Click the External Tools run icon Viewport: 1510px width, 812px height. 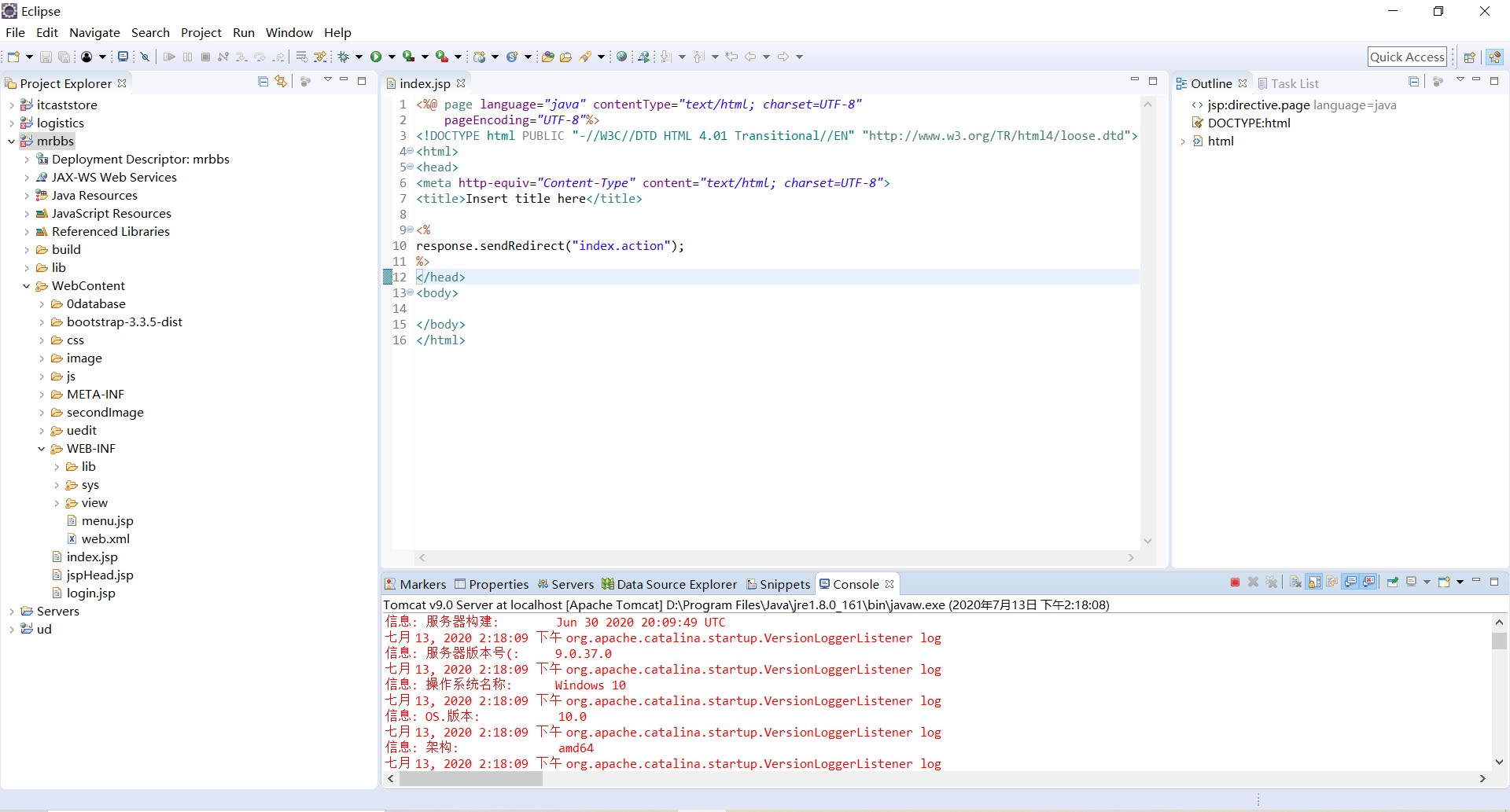(441, 57)
